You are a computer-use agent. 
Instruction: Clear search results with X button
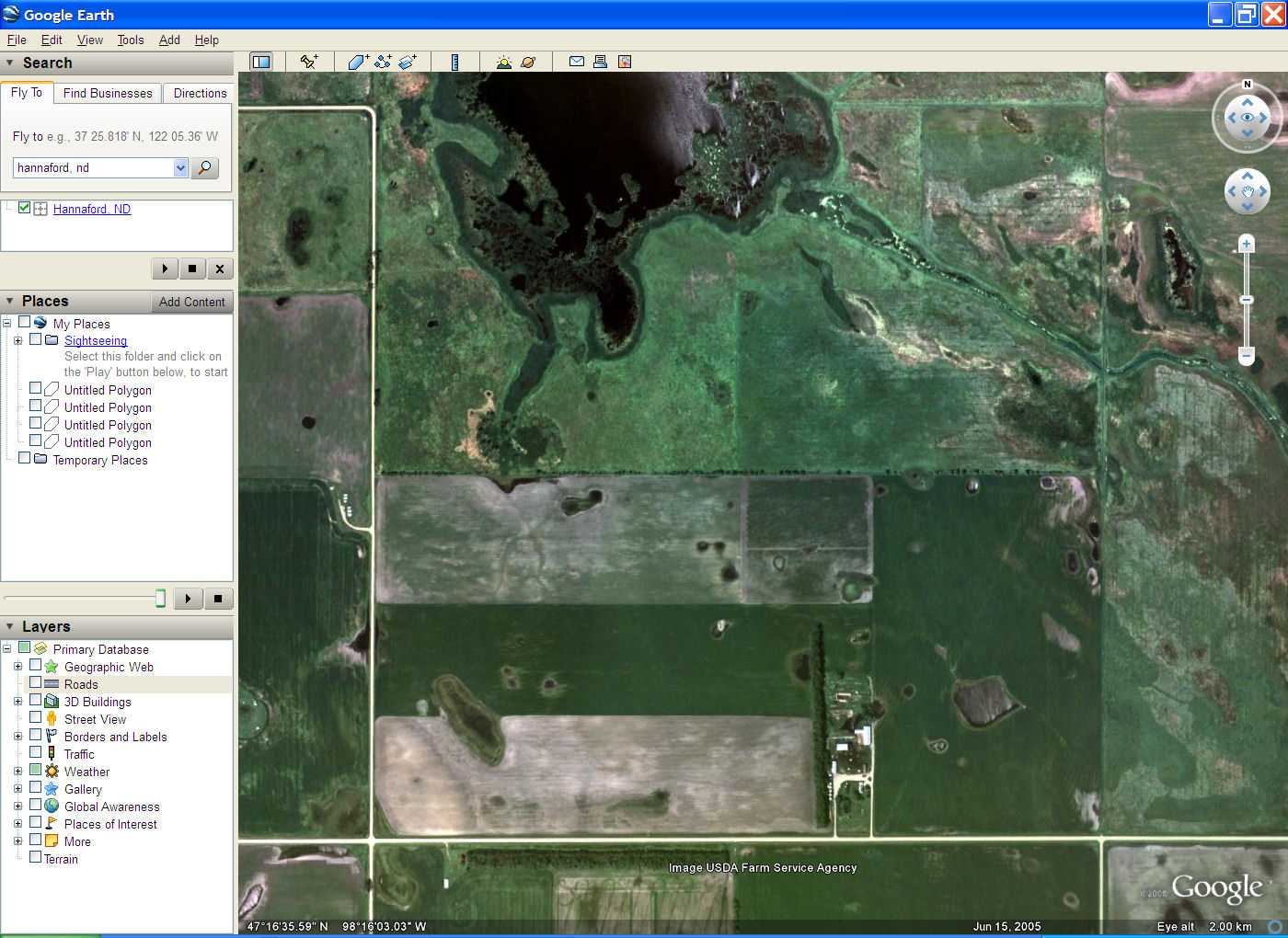[220, 269]
